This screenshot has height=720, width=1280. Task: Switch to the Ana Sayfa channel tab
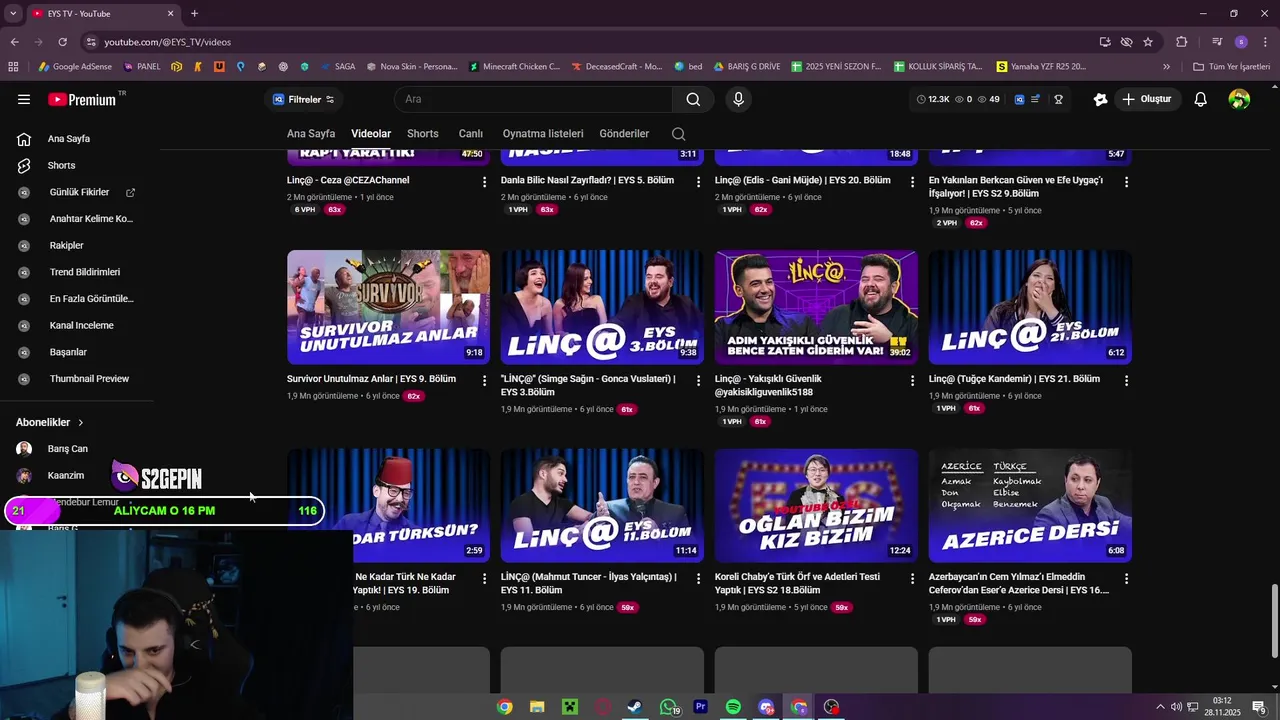[311, 134]
